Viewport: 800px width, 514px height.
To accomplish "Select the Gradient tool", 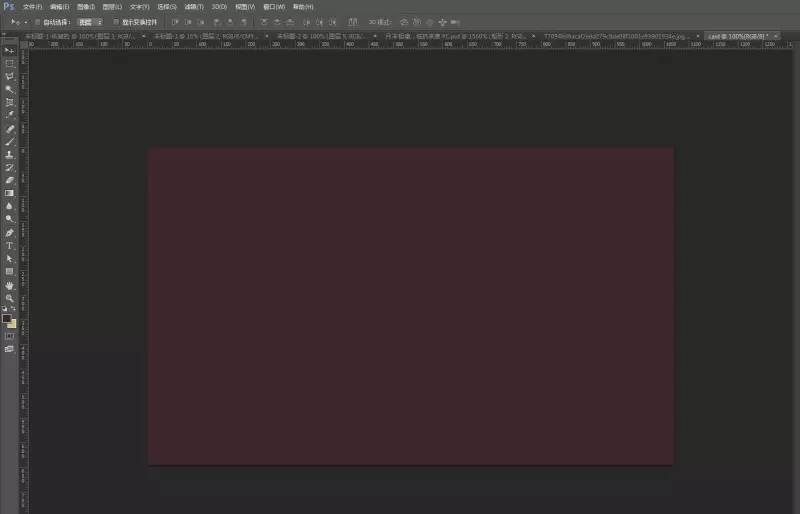I will point(9,193).
